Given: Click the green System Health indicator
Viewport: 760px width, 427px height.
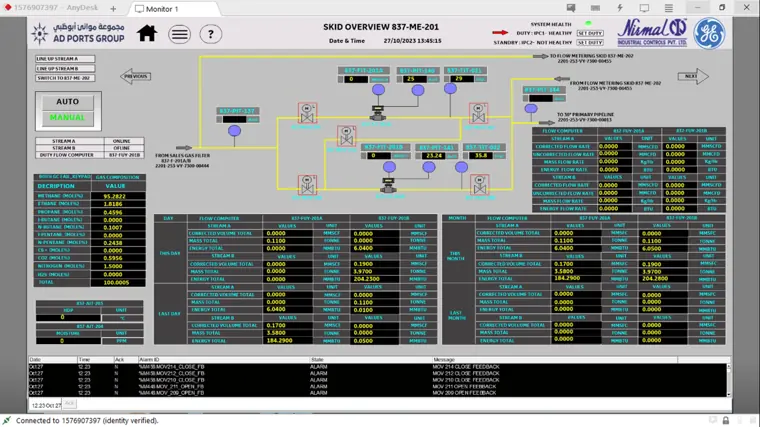Looking at the screenshot, I should click(x=588, y=23).
